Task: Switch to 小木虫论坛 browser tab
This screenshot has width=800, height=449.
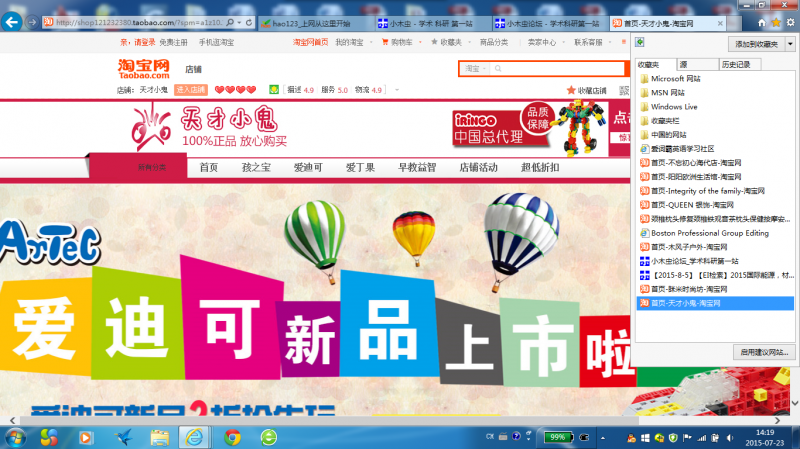Action: point(549,23)
